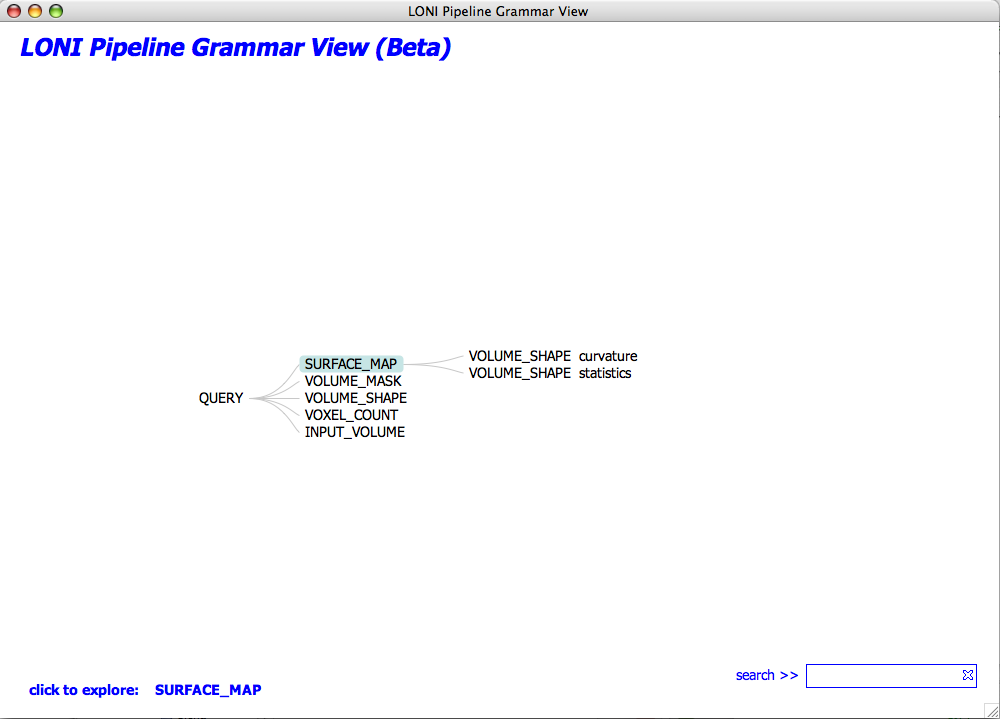This screenshot has width=1000, height=719.
Task: Select the VOXEL_COUNT node
Action: click(351, 415)
